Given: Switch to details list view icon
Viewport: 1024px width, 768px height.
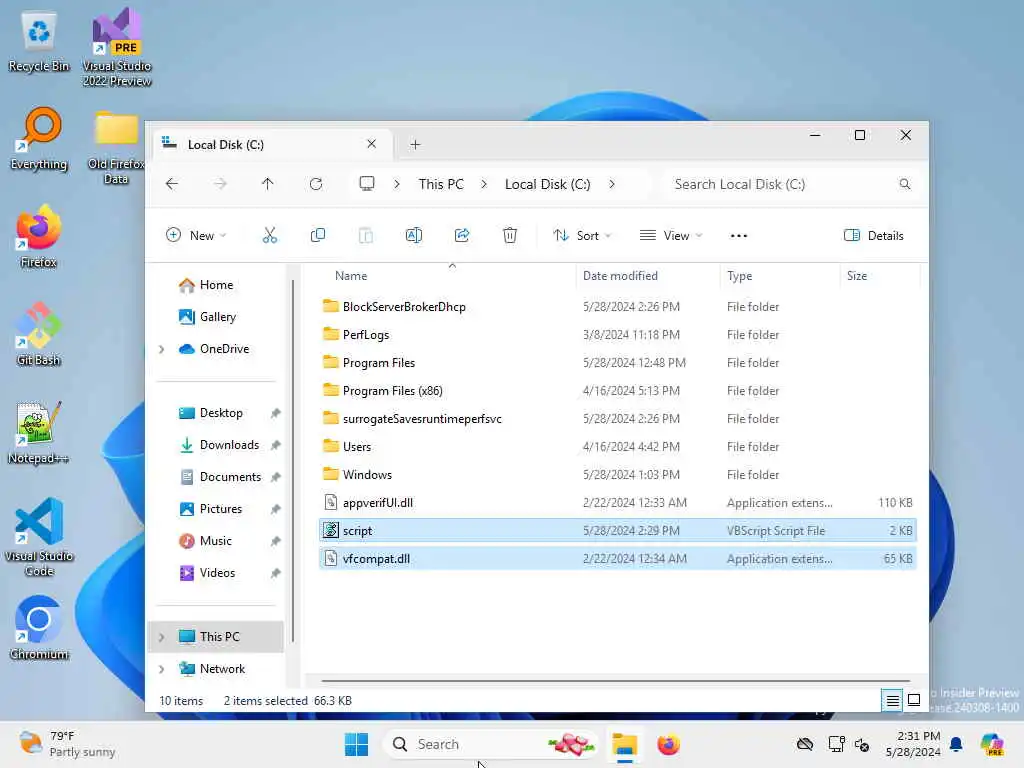Looking at the screenshot, I should click(892, 701).
